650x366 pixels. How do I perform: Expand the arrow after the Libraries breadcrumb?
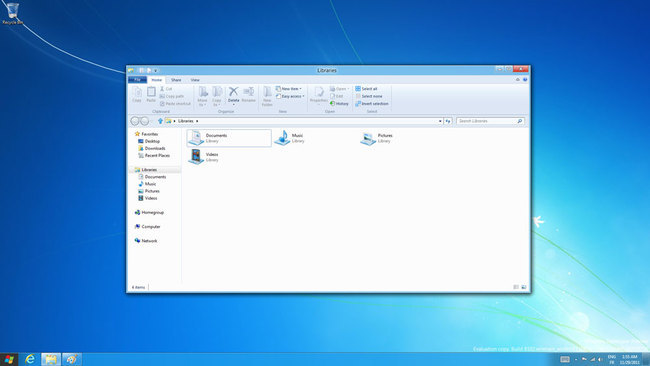[197, 121]
